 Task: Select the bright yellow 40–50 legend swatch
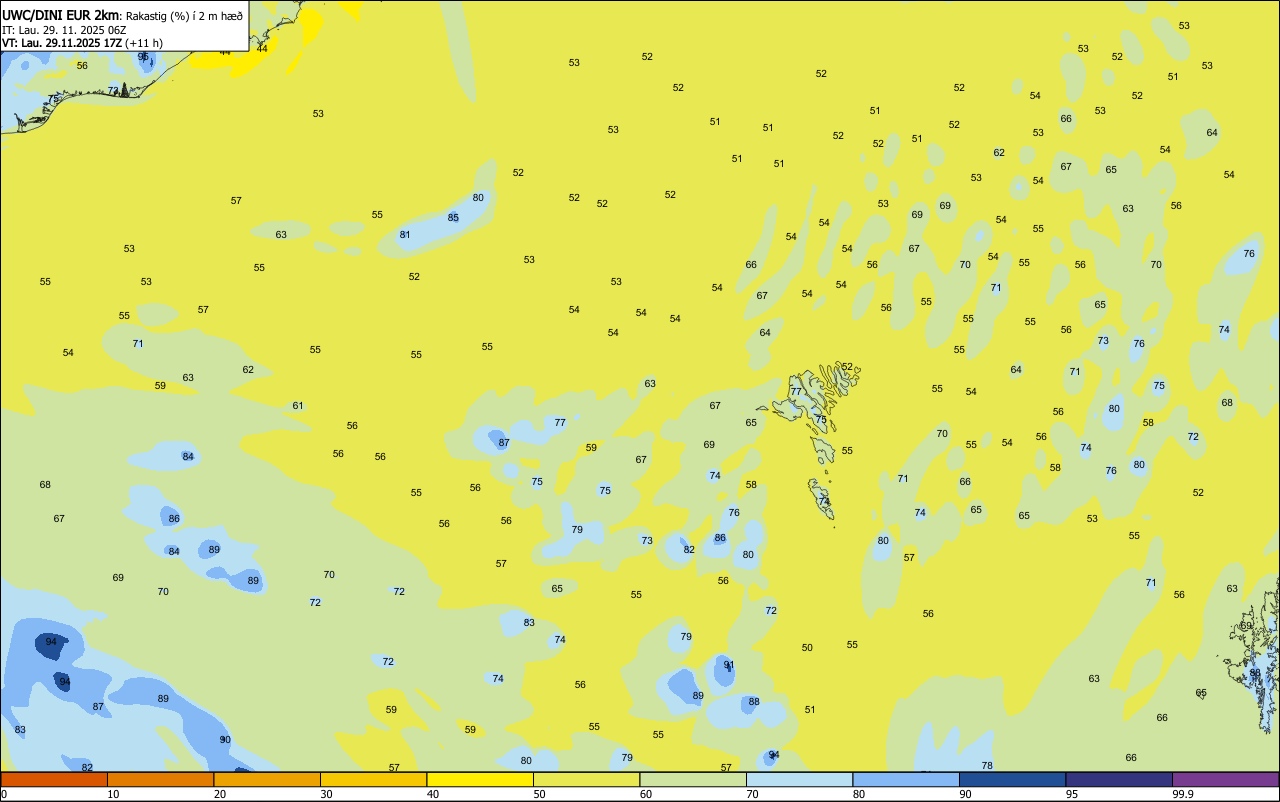tap(480, 779)
